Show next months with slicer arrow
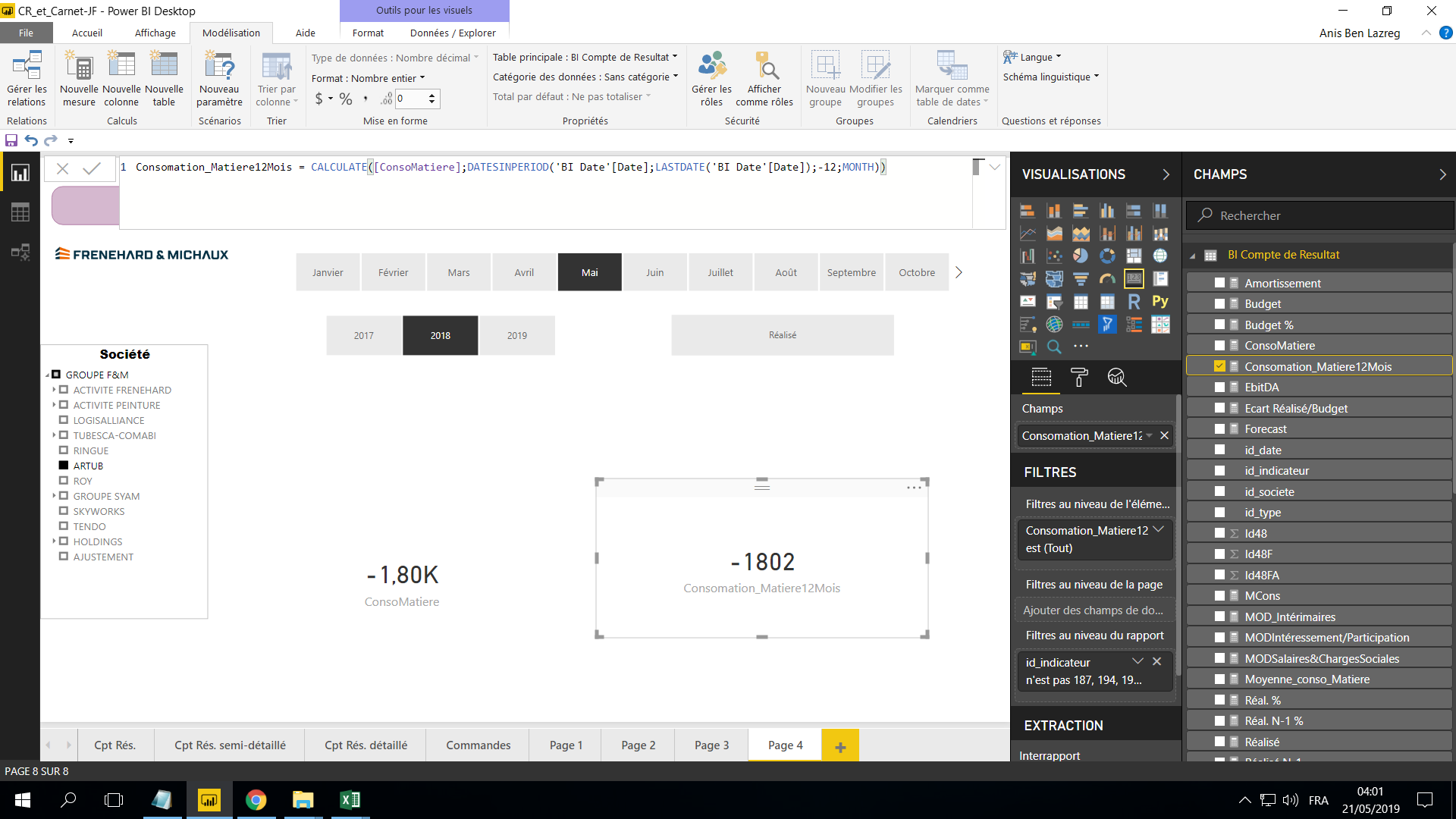This screenshot has width=1456, height=819. click(x=959, y=272)
